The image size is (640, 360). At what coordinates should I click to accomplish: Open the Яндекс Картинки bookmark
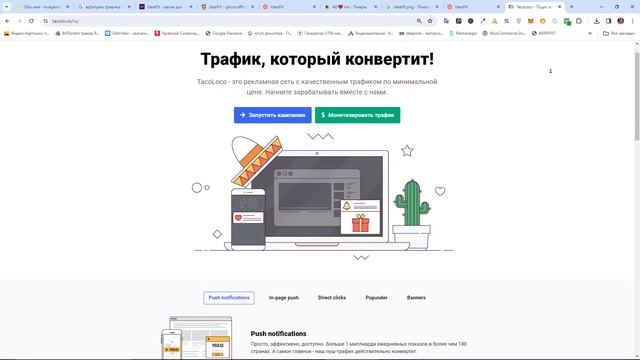point(27,33)
